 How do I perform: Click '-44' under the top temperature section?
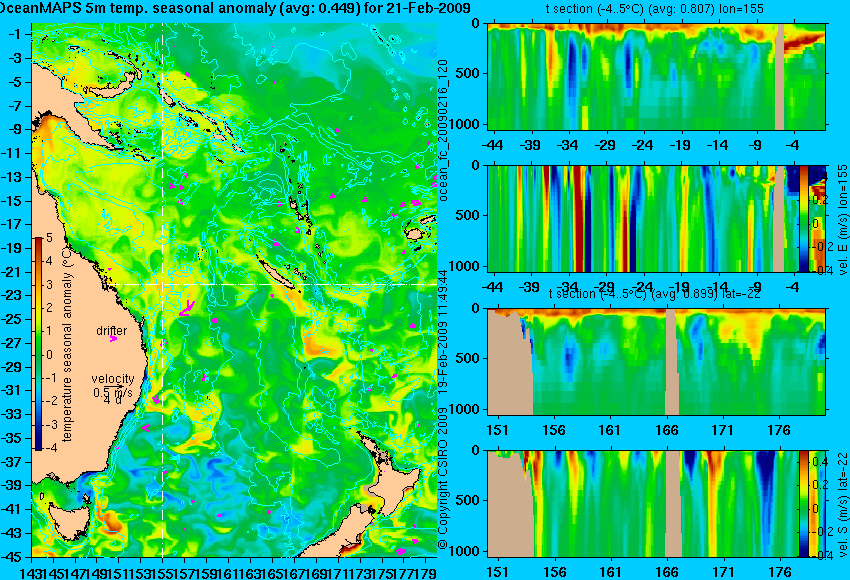coord(492,145)
